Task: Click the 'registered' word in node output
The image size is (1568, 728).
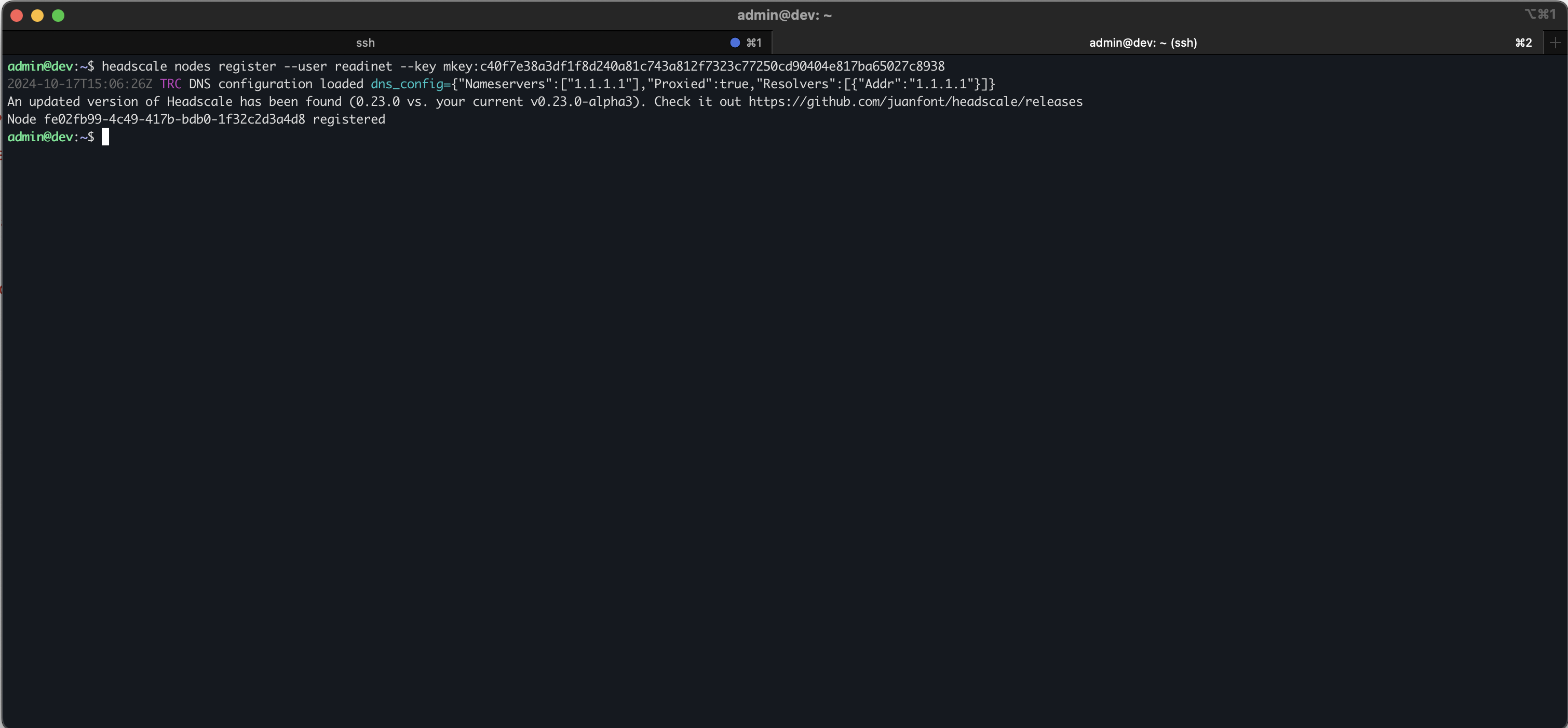Action: point(349,119)
